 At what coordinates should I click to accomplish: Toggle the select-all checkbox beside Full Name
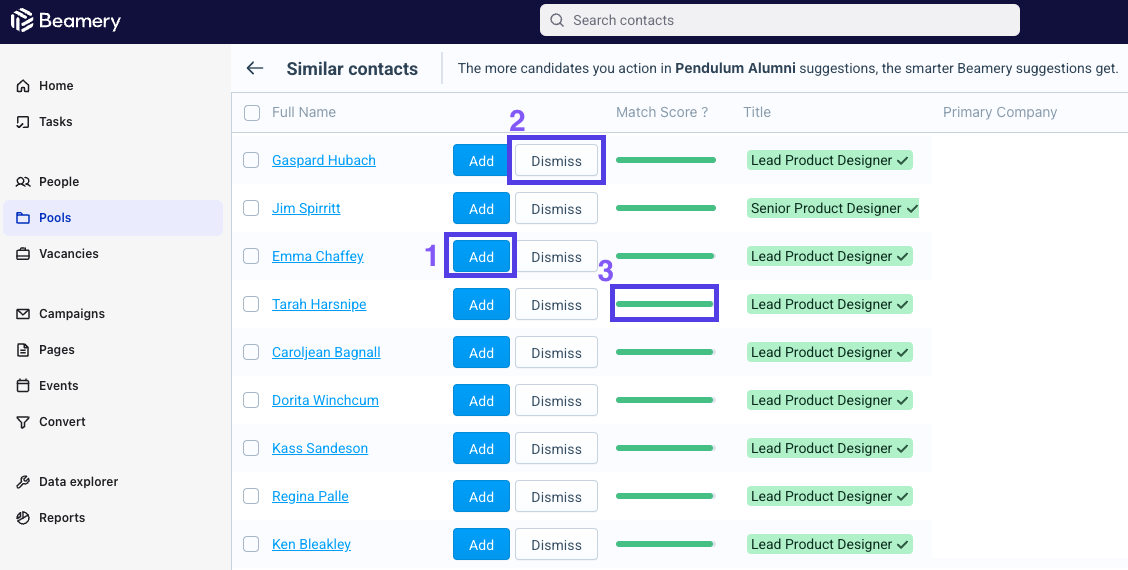point(252,113)
